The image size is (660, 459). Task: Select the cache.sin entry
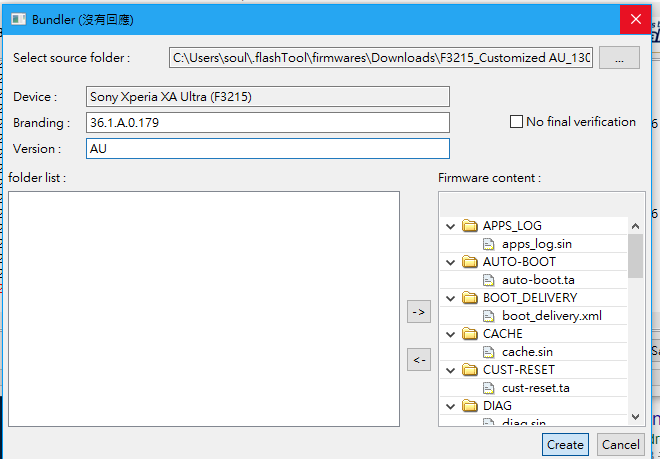[x=527, y=352]
